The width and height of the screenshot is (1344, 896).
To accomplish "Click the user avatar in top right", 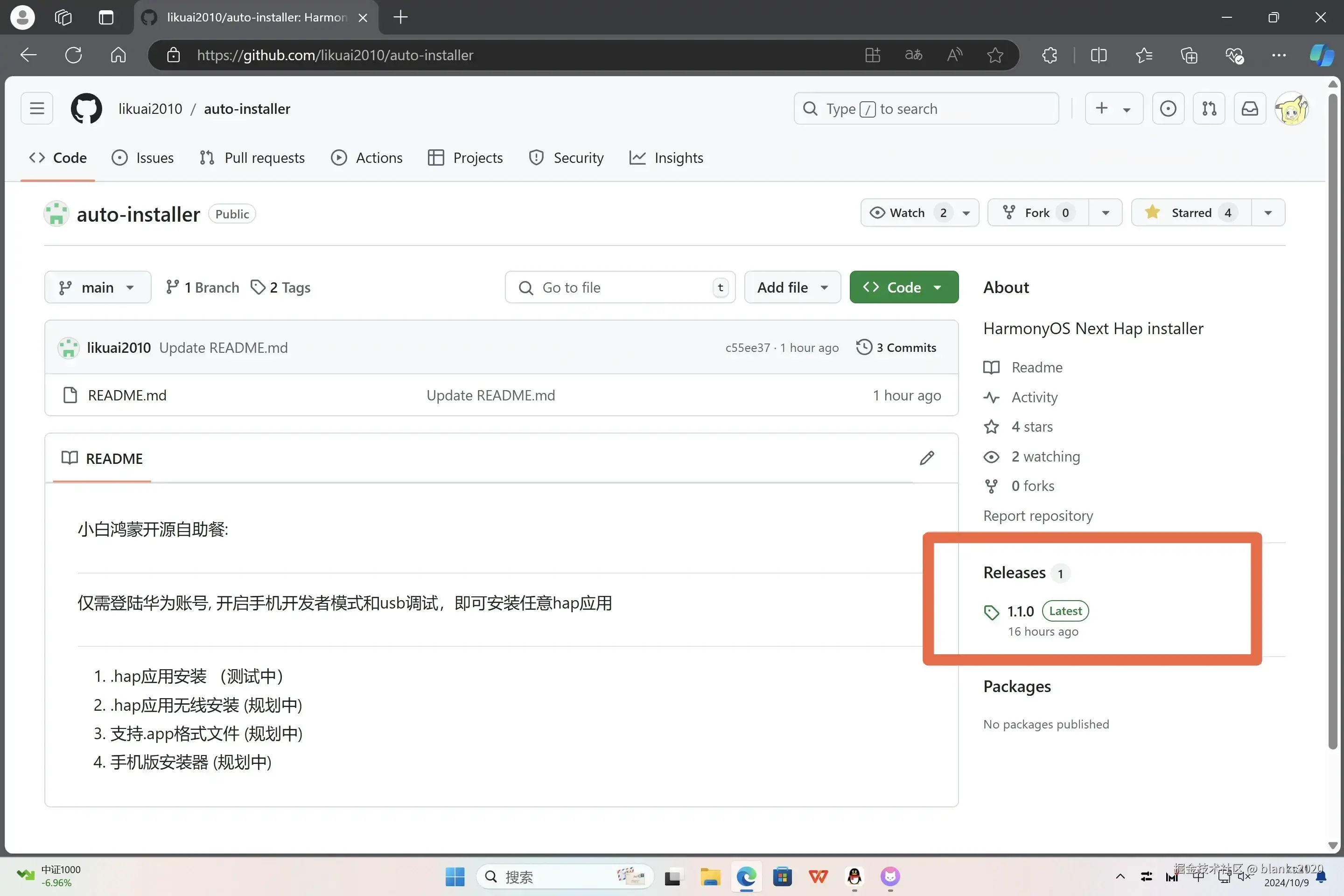I will pyautogui.click(x=1291, y=109).
